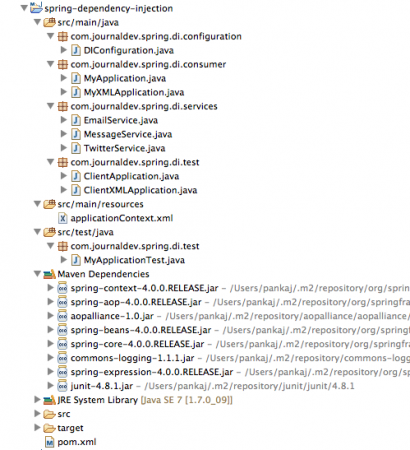The height and width of the screenshot is (450, 410).
Task: Click the junit-4.8.1.jar icon
Action: pos(62,386)
